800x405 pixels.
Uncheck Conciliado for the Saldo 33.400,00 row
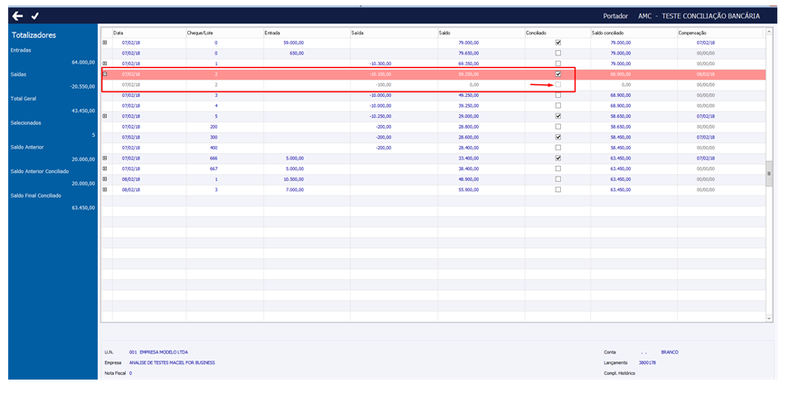click(558, 158)
